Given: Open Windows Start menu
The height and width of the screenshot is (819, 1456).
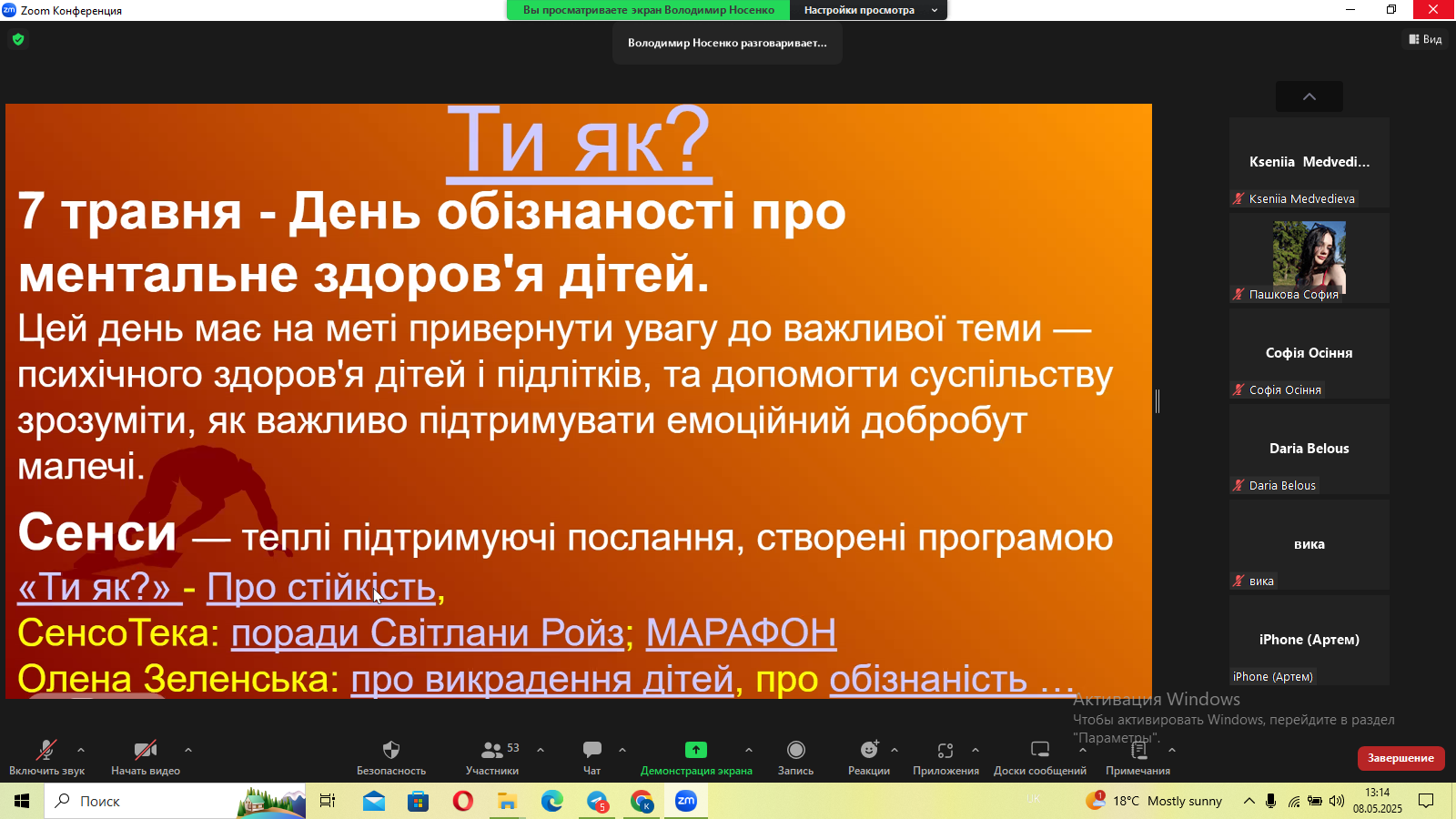Looking at the screenshot, I should (x=22, y=801).
